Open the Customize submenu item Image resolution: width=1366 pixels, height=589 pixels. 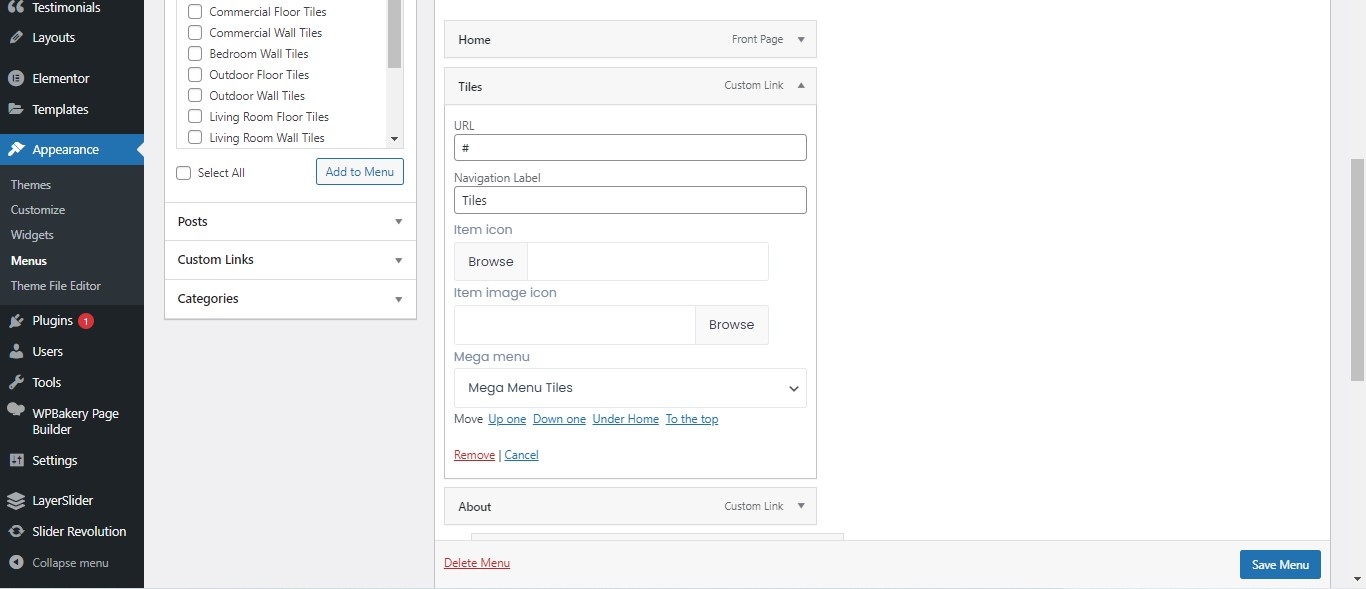pyautogui.click(x=38, y=210)
